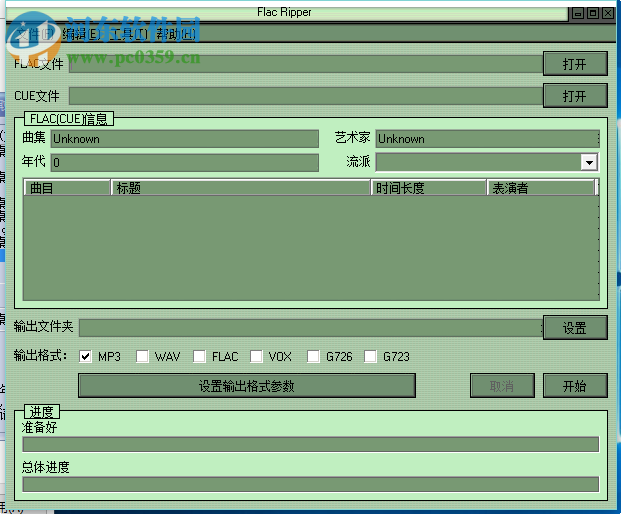The height and width of the screenshot is (514, 621).
Task: Sort by 标题 column header
Action: (241, 188)
